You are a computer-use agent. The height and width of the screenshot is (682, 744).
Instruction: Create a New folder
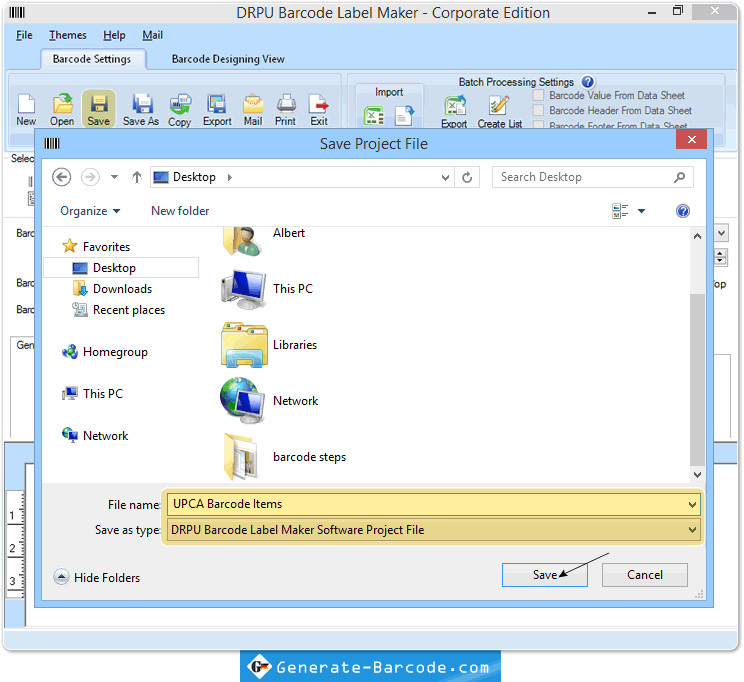tap(180, 211)
